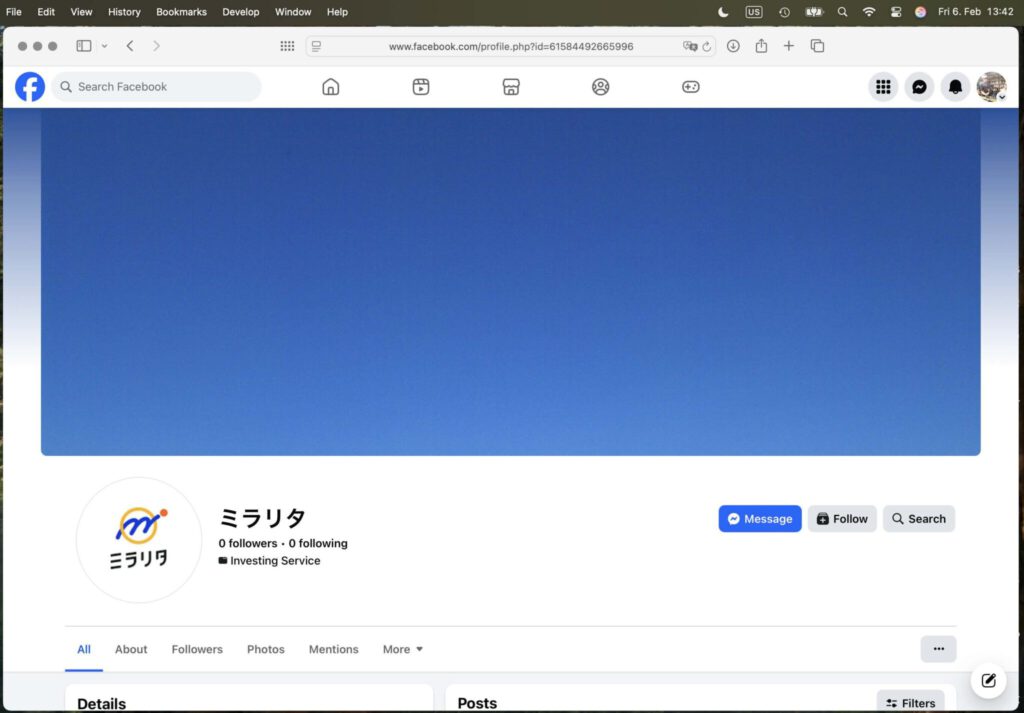Image resolution: width=1024 pixels, height=713 pixels.
Task: Click the 0 followers link
Action: (248, 543)
